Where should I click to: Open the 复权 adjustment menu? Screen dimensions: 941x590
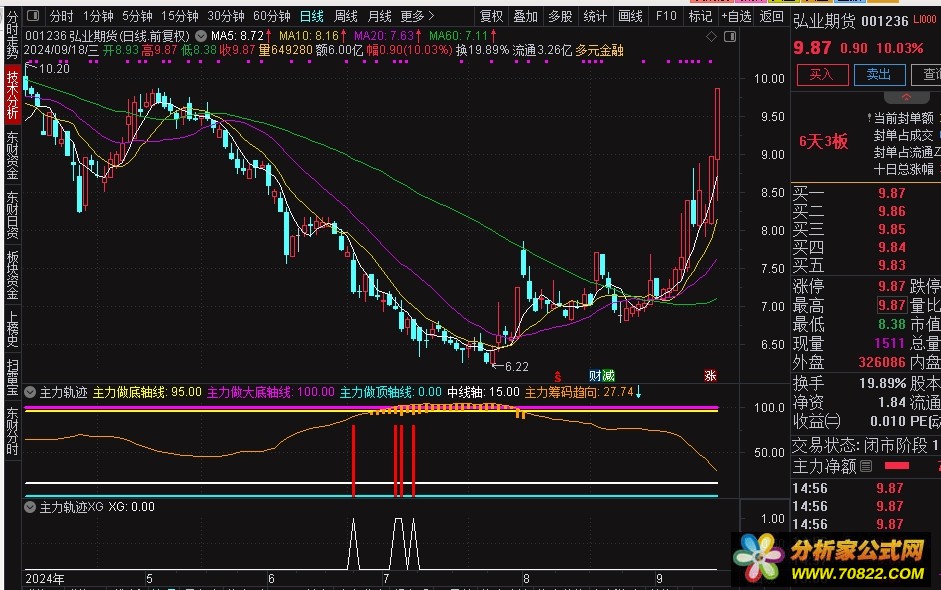tap(492, 16)
